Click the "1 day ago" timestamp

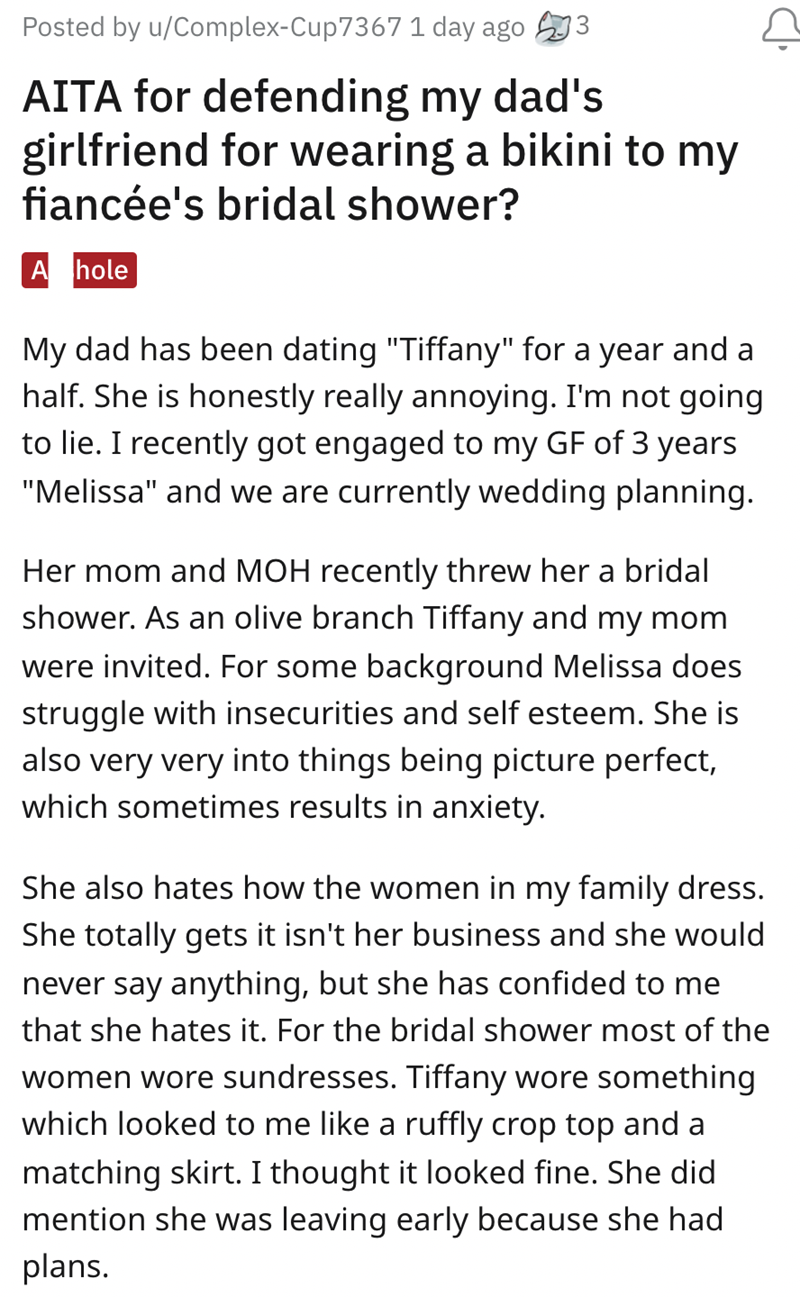point(466,27)
